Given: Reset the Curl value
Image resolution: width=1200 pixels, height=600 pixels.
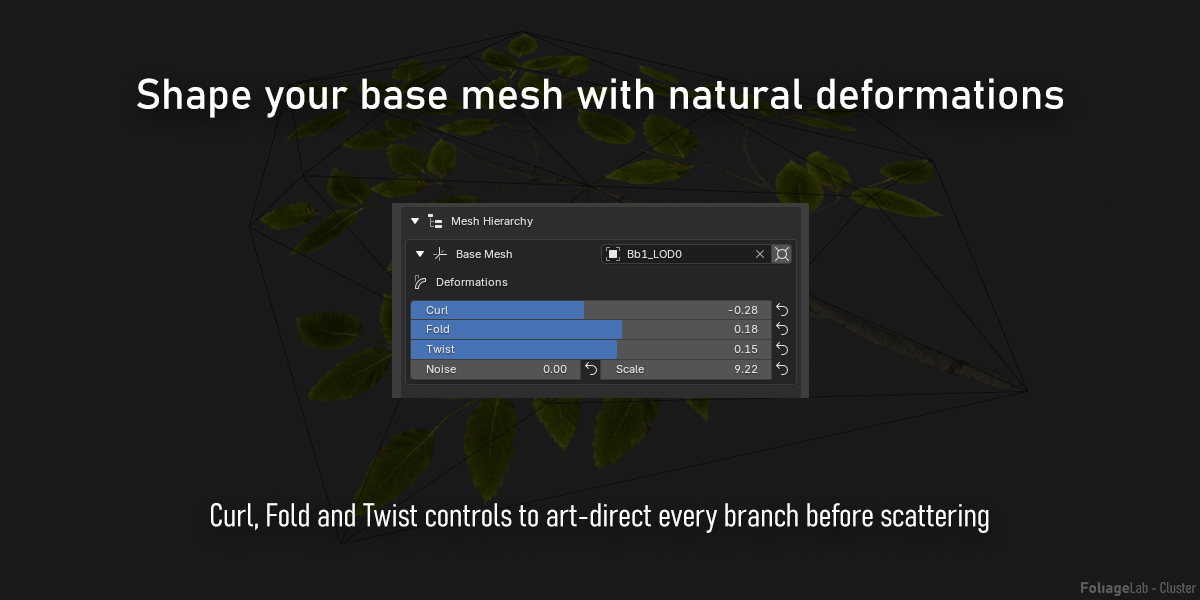Looking at the screenshot, I should coord(782,310).
